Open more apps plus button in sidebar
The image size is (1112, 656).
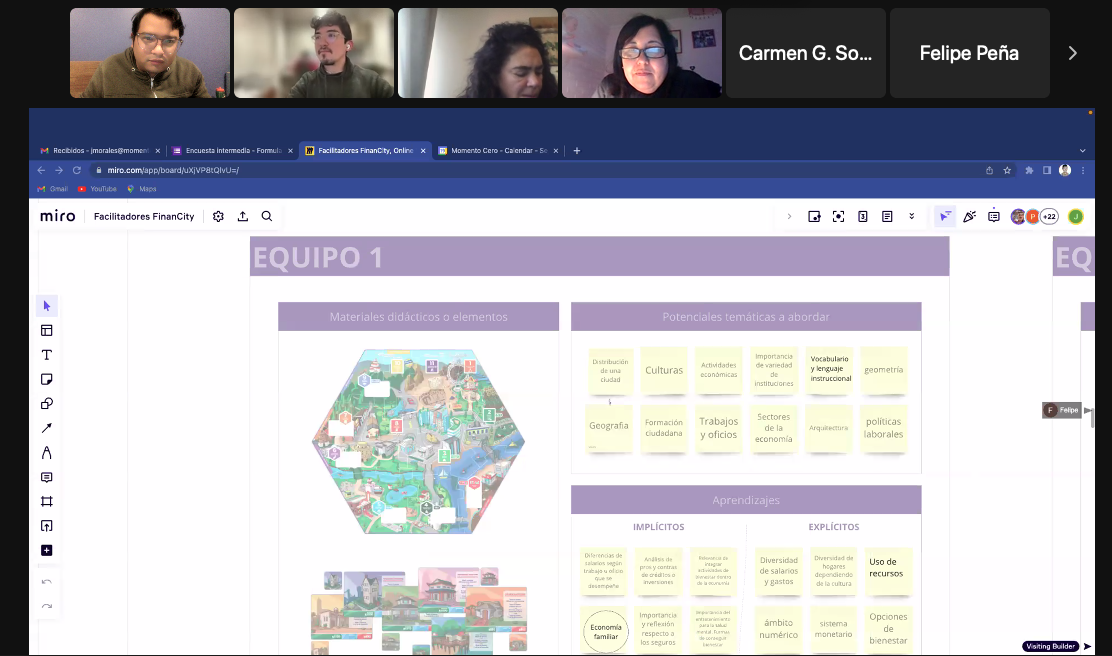(x=47, y=550)
